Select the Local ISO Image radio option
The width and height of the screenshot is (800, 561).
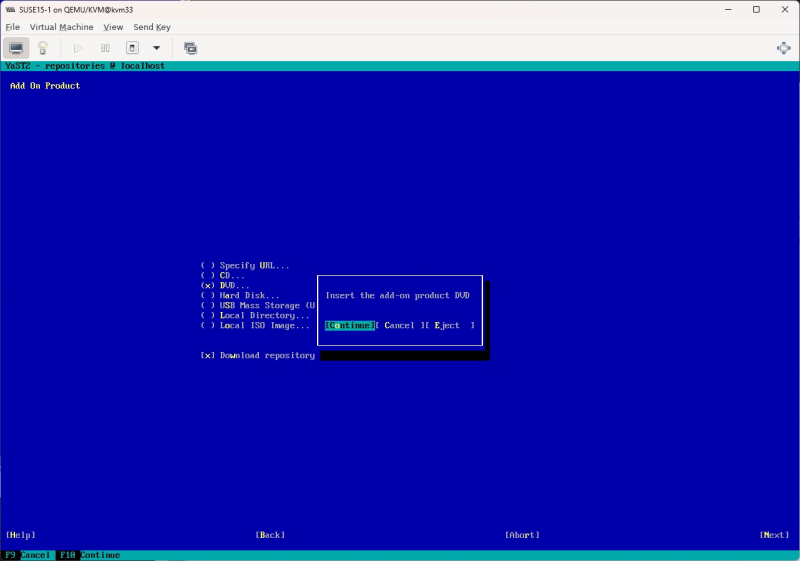pos(255,325)
